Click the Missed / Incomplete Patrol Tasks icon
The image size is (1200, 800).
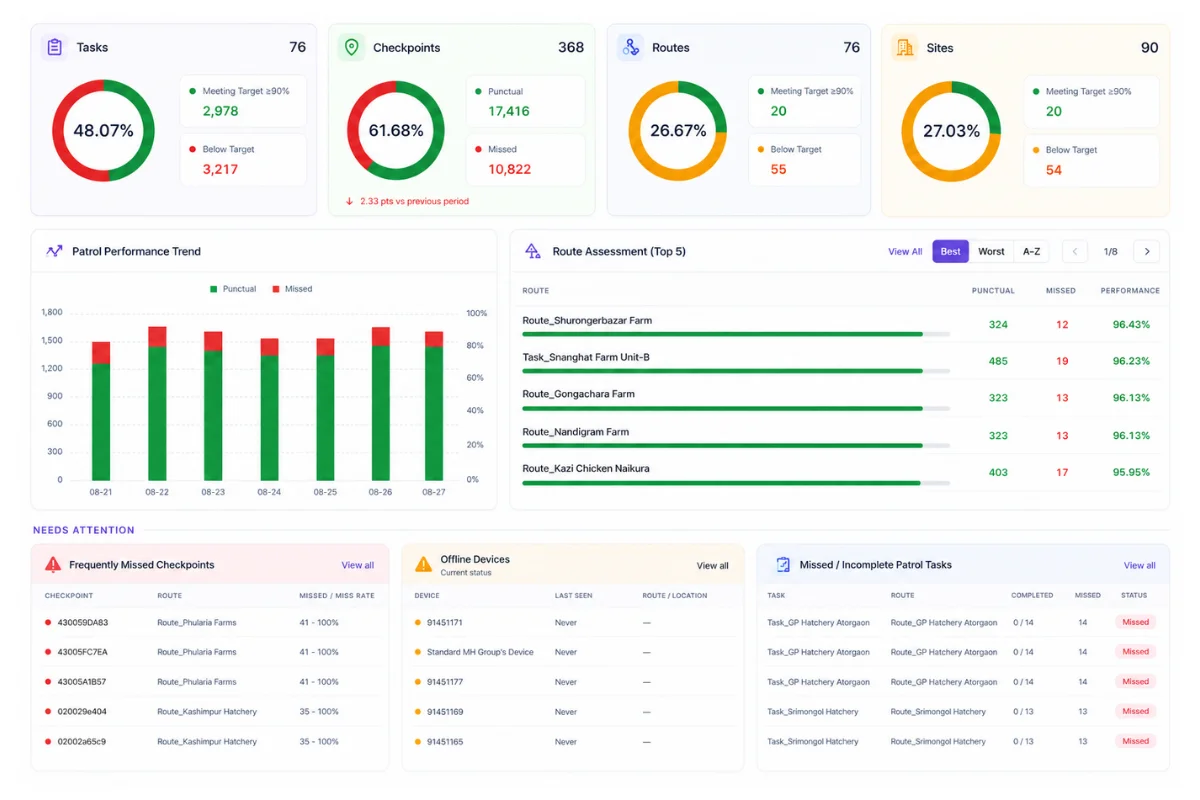pos(783,564)
